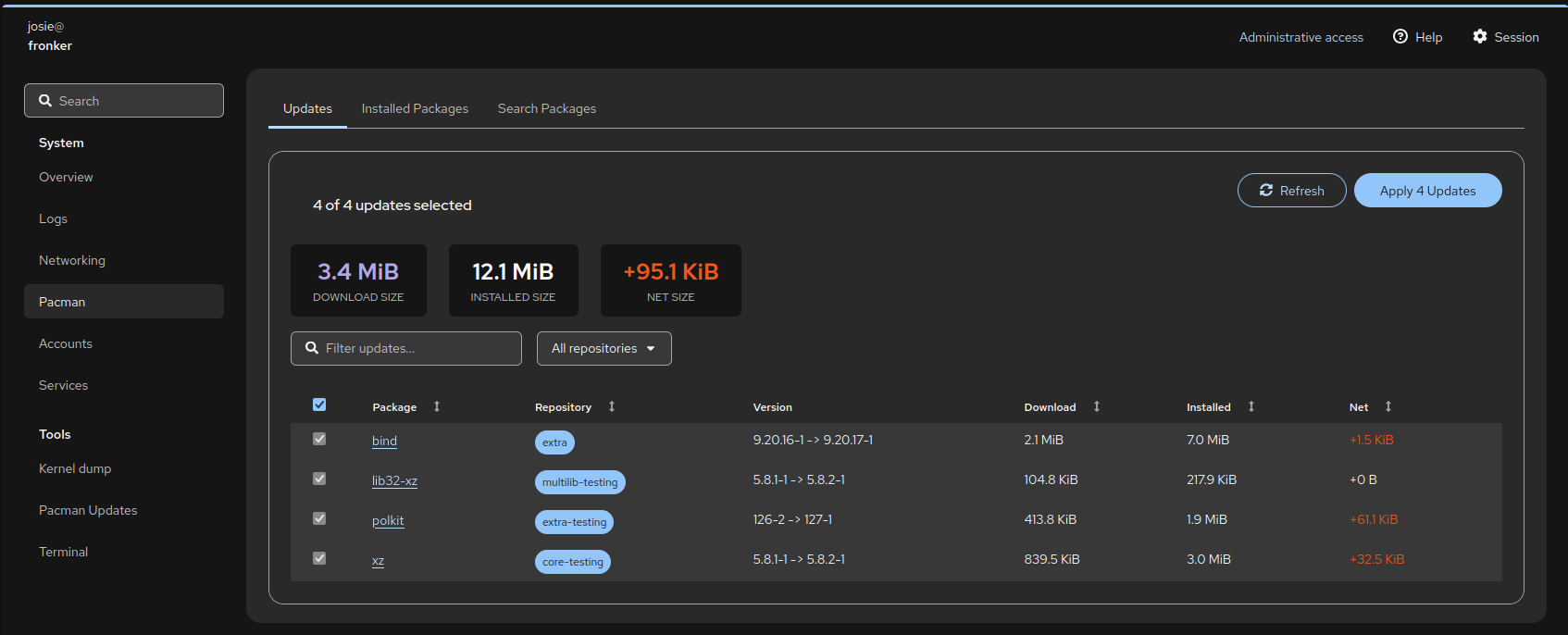Open Terminal from the sidebar
This screenshot has width=1568, height=635.
point(63,552)
